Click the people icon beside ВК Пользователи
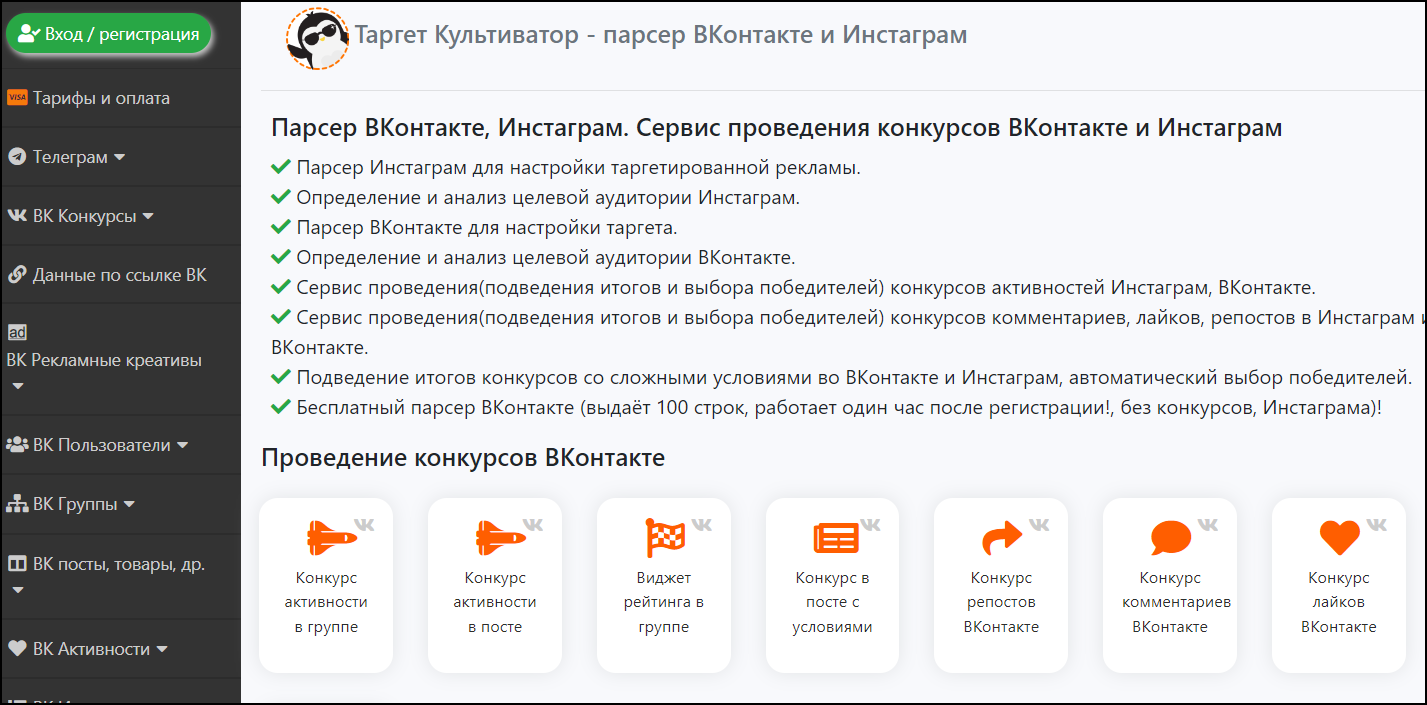The height and width of the screenshot is (705, 1427). [x=17, y=445]
